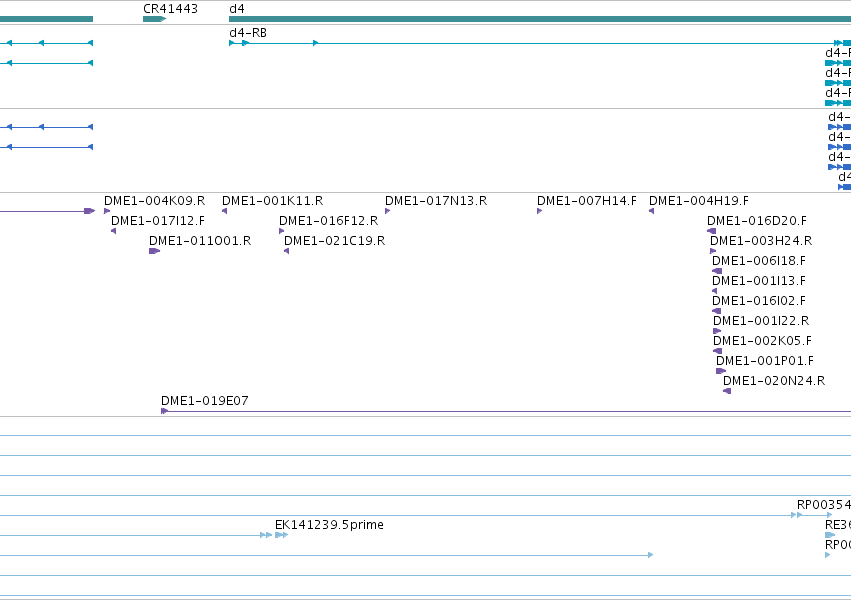The height and width of the screenshot is (600, 851).
Task: Click the DME1-004H19.F label
Action: click(x=699, y=201)
